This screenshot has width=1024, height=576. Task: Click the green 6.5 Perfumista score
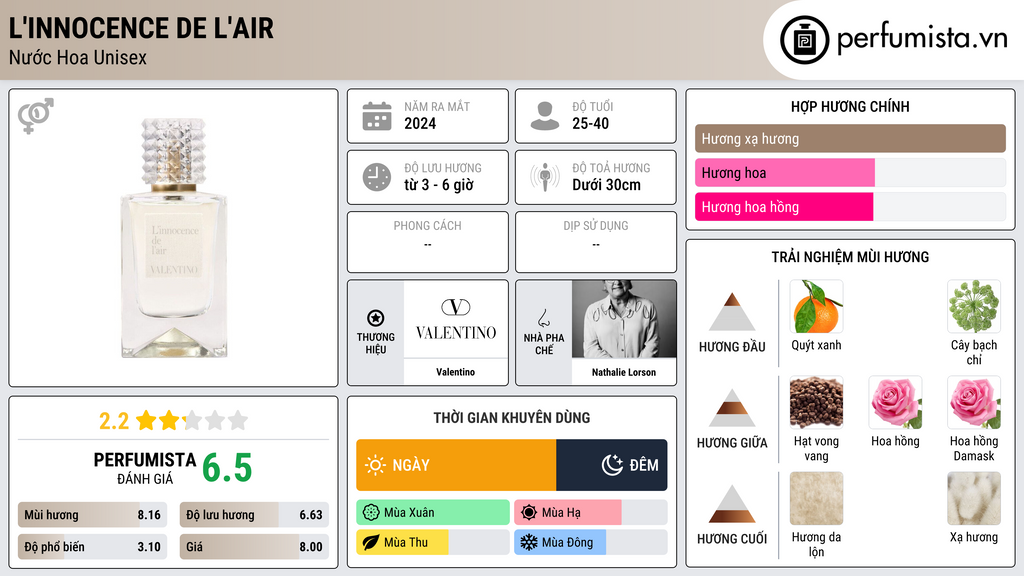point(227,468)
